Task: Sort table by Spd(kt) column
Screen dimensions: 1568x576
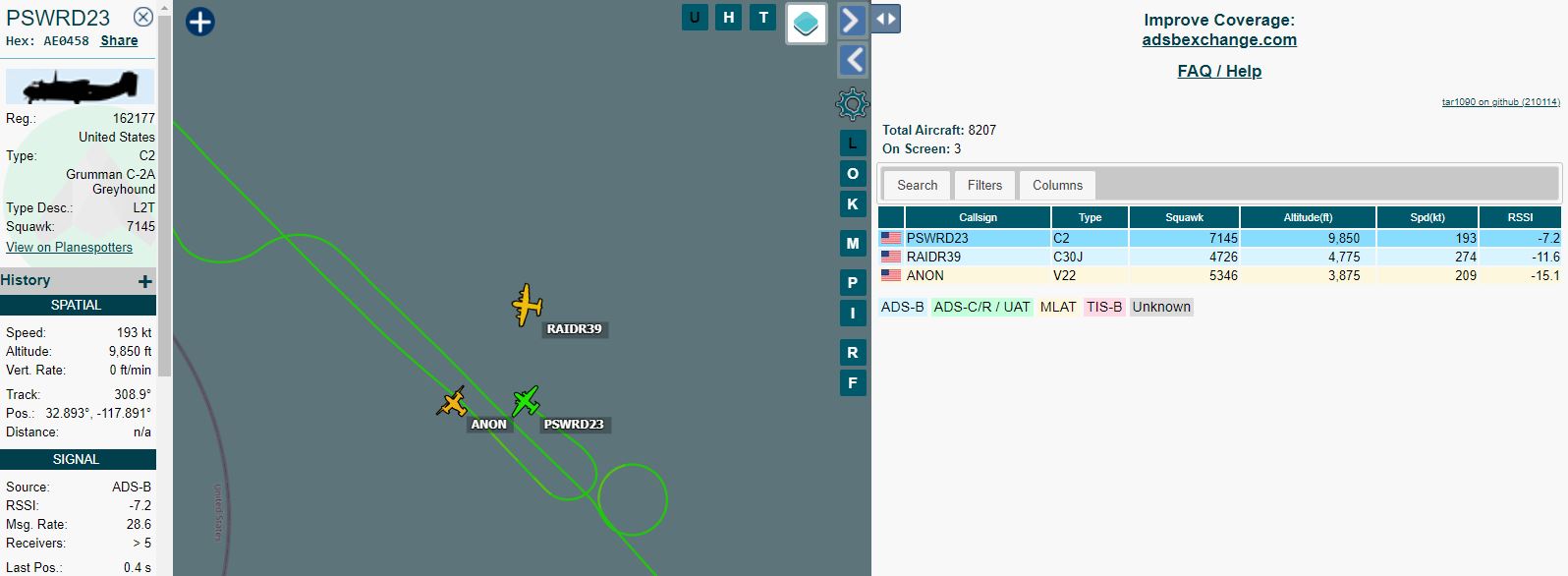Action: [1428, 217]
